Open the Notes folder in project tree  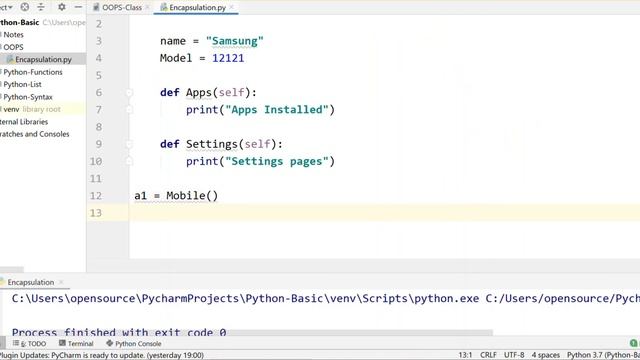(x=13, y=35)
